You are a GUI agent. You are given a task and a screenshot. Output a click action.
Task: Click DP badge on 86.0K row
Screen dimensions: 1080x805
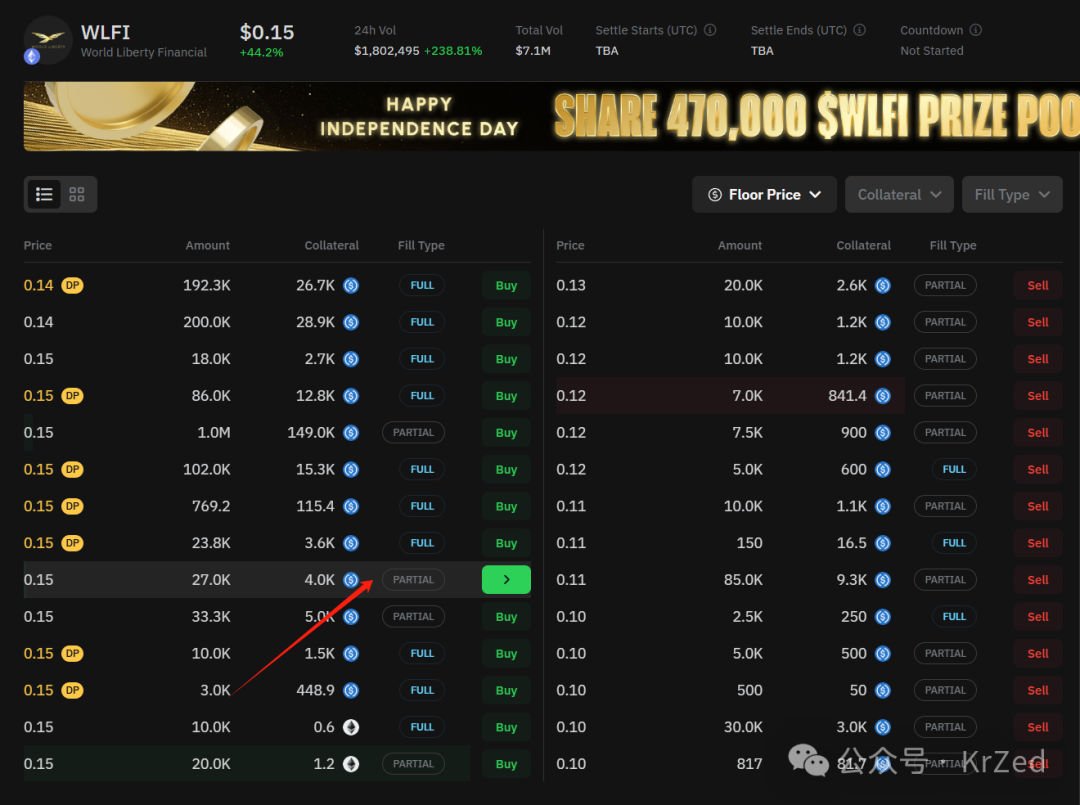72,396
